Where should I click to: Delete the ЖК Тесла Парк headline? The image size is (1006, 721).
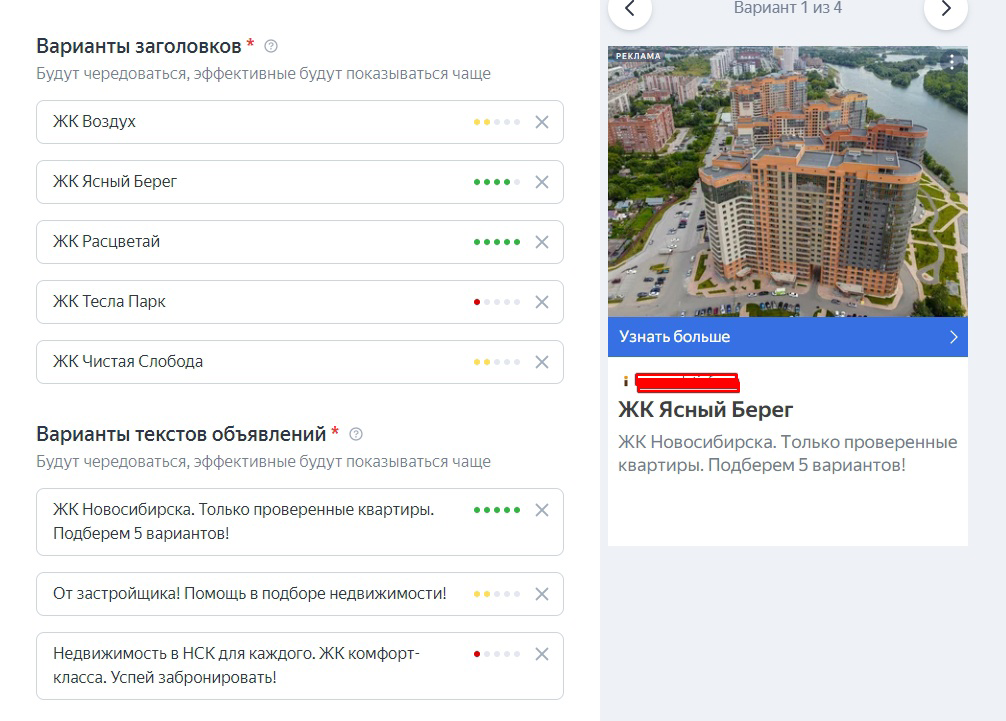click(541, 302)
